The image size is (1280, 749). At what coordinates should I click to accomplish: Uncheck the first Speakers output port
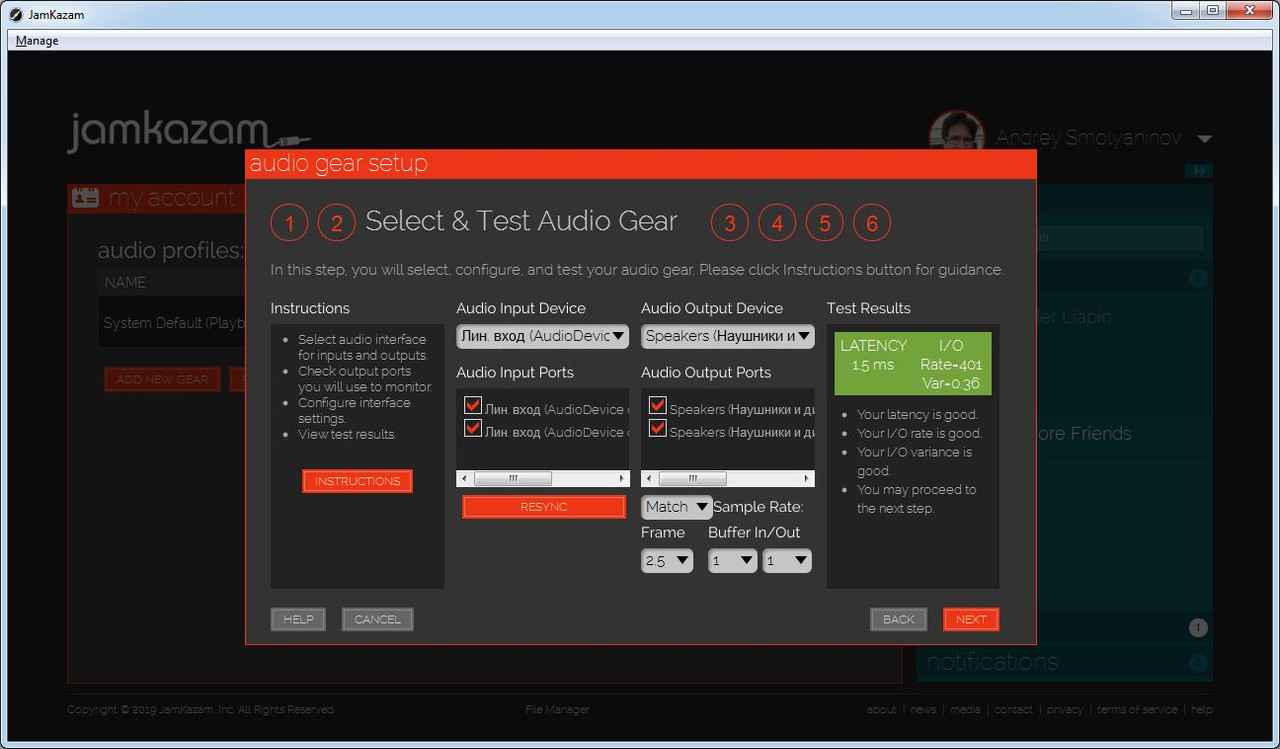tap(658, 406)
